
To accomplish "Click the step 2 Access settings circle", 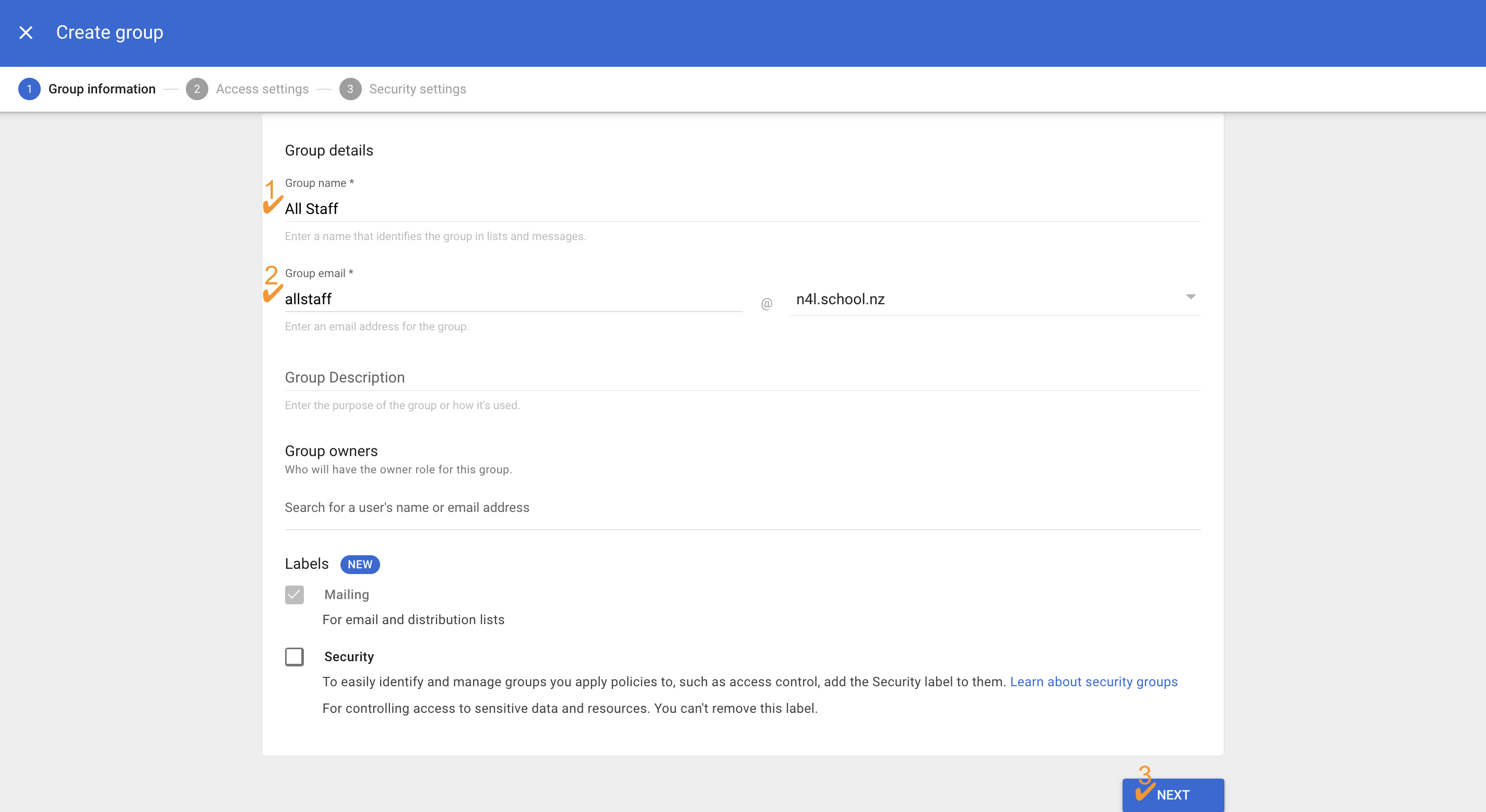I will tap(197, 89).
